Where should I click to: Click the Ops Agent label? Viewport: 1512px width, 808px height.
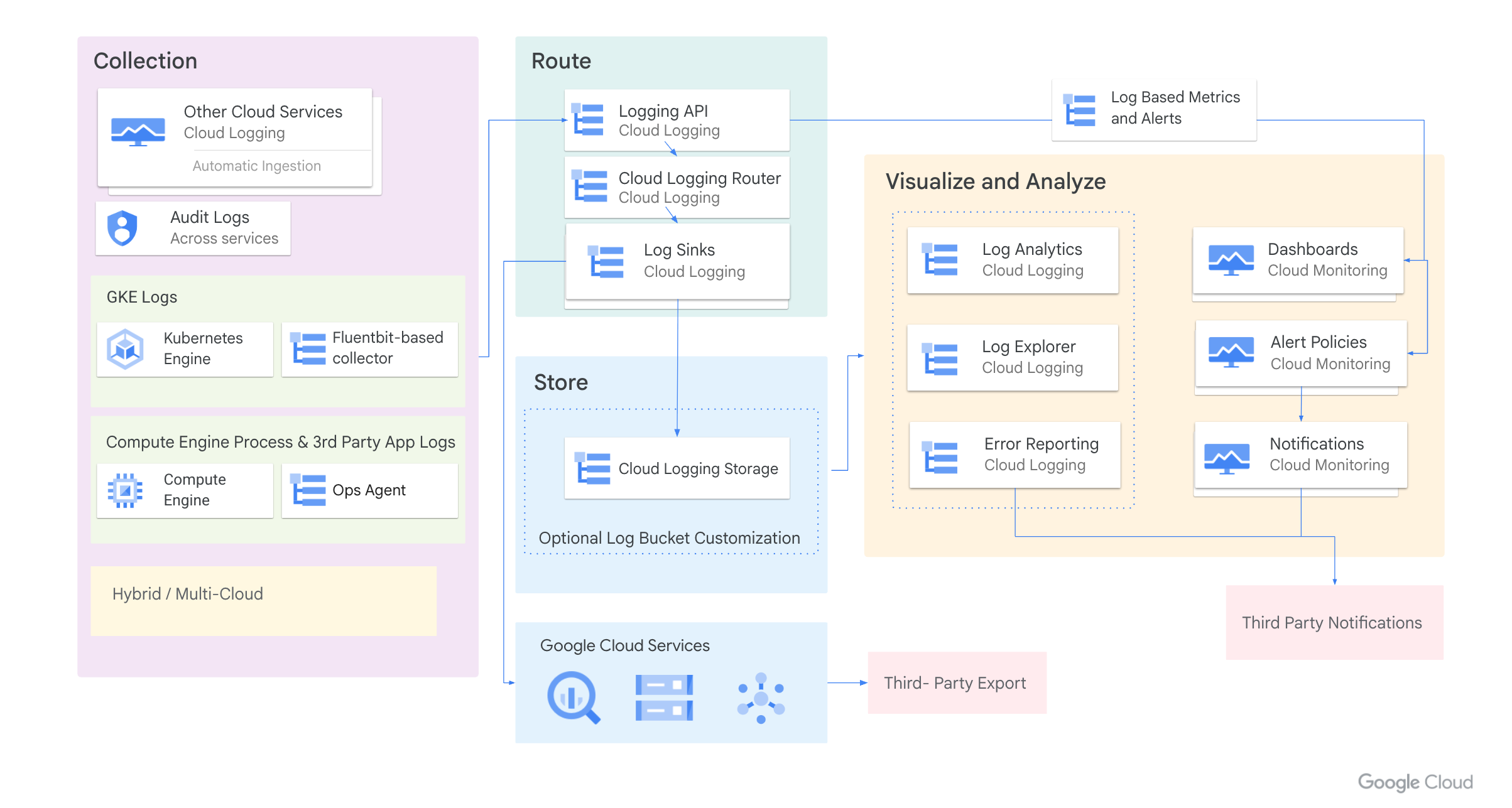point(369,490)
